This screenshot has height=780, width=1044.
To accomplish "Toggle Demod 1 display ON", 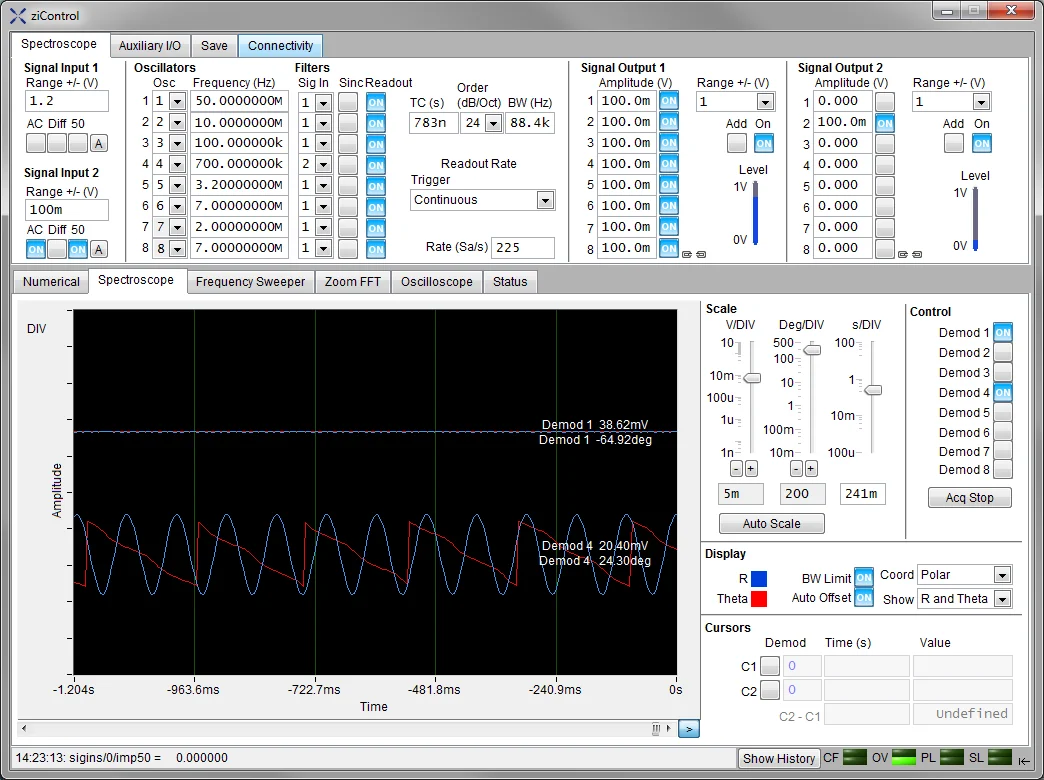I will click(1003, 332).
